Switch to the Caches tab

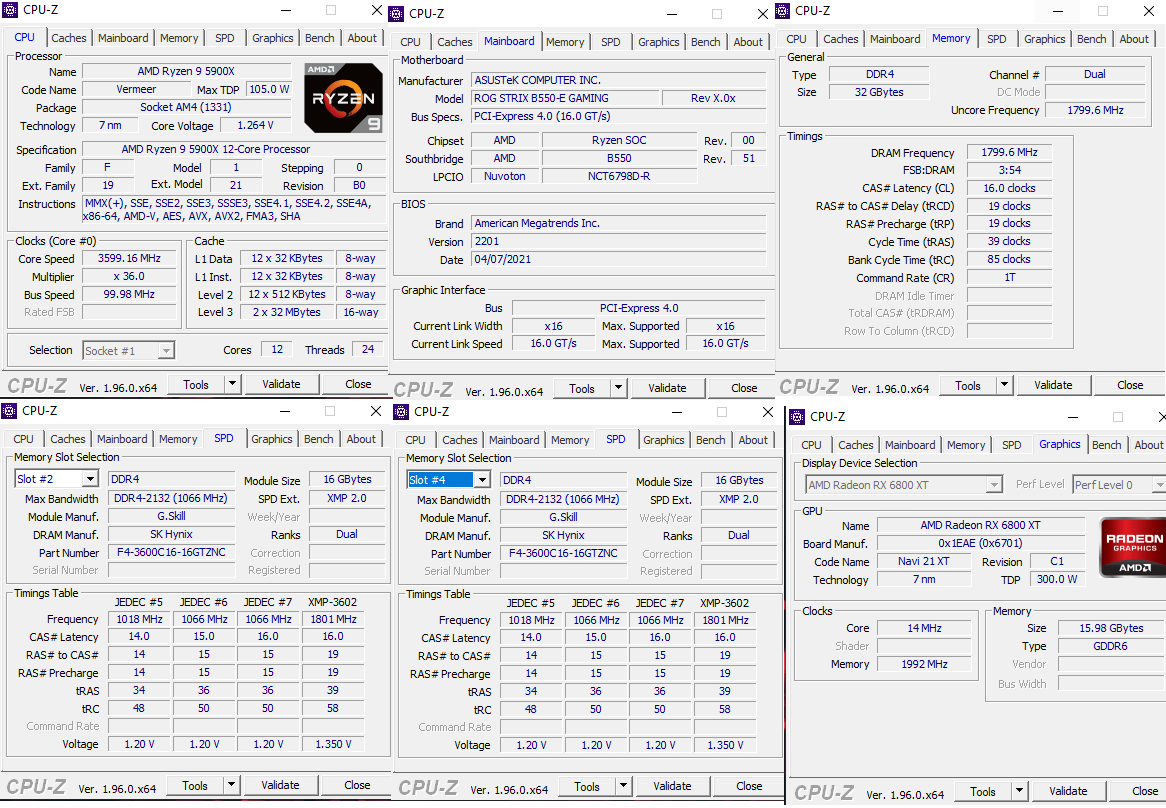click(69, 37)
